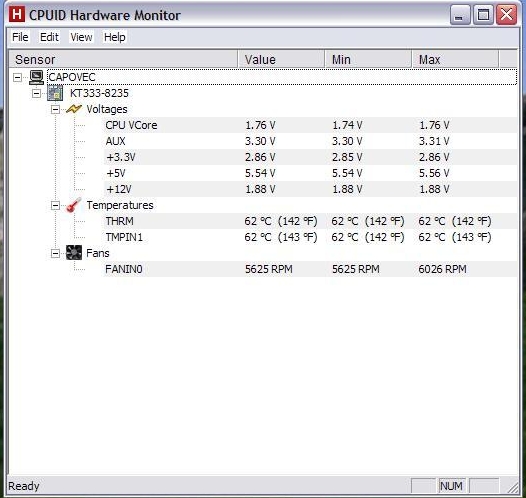This screenshot has height=498, width=526.
Task: Collapse the CAPOVEC root node
Action: pos(17,77)
